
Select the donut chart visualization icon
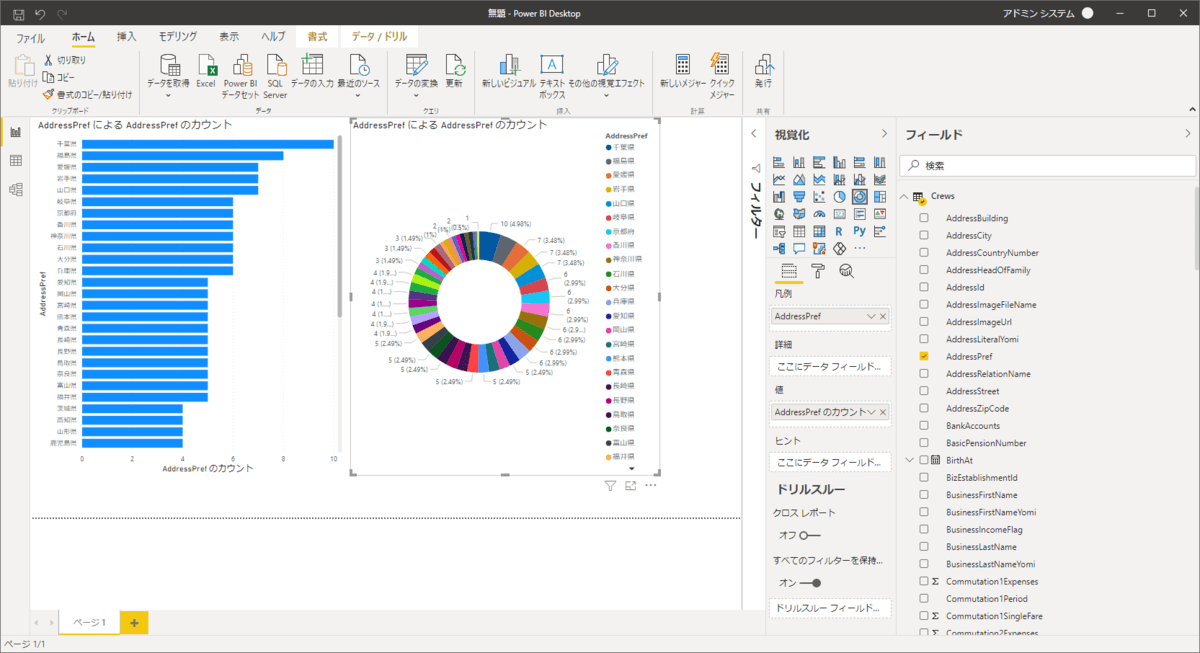click(x=860, y=197)
